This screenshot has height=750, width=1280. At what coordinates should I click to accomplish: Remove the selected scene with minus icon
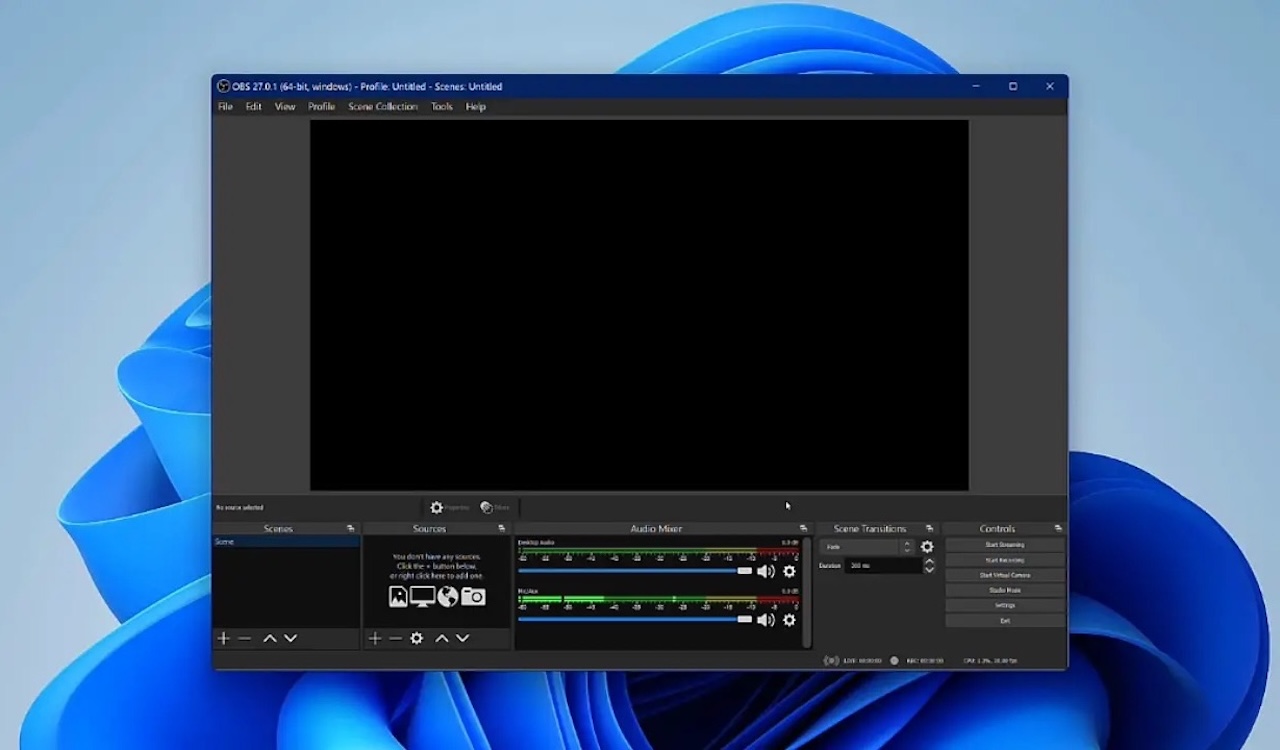point(245,638)
